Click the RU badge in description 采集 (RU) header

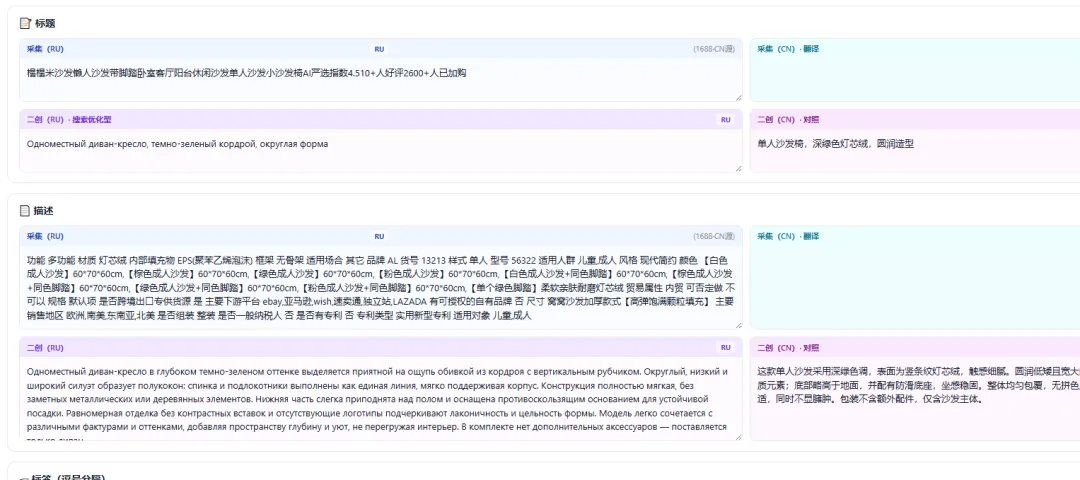pyautogui.click(x=380, y=237)
